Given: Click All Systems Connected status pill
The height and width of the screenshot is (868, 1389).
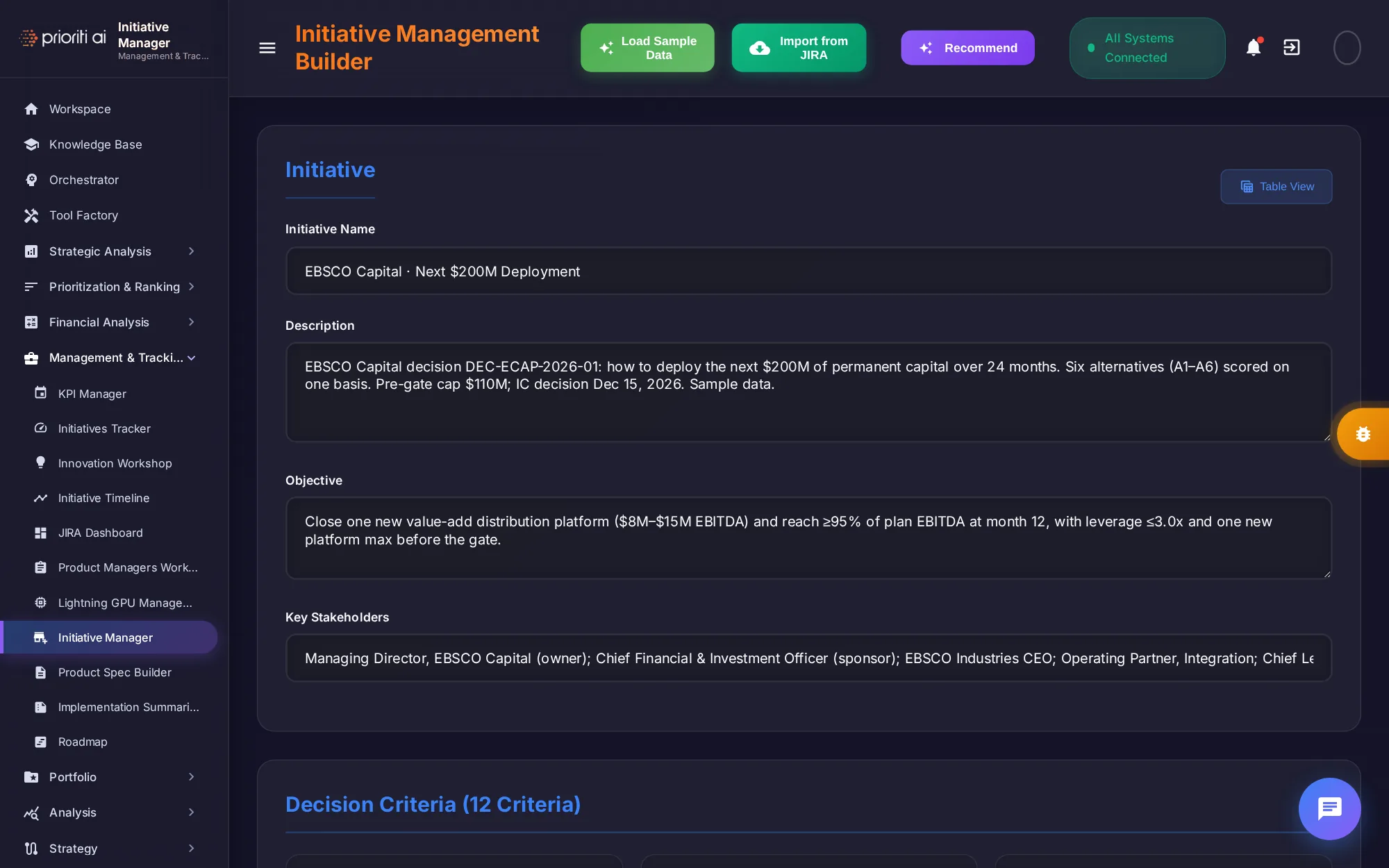Looking at the screenshot, I should 1147,48.
